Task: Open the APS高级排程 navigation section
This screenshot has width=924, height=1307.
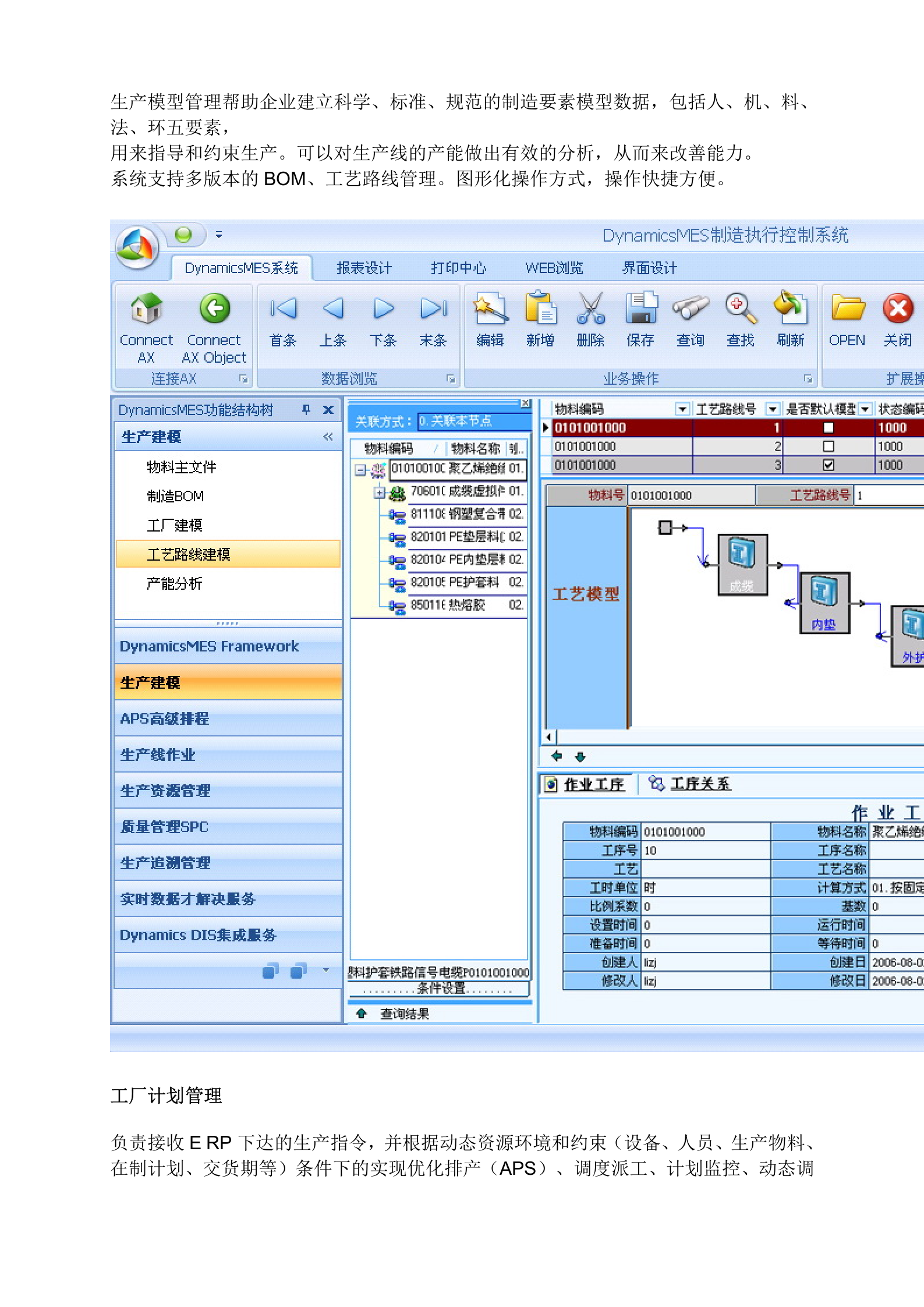Action: 165,719
